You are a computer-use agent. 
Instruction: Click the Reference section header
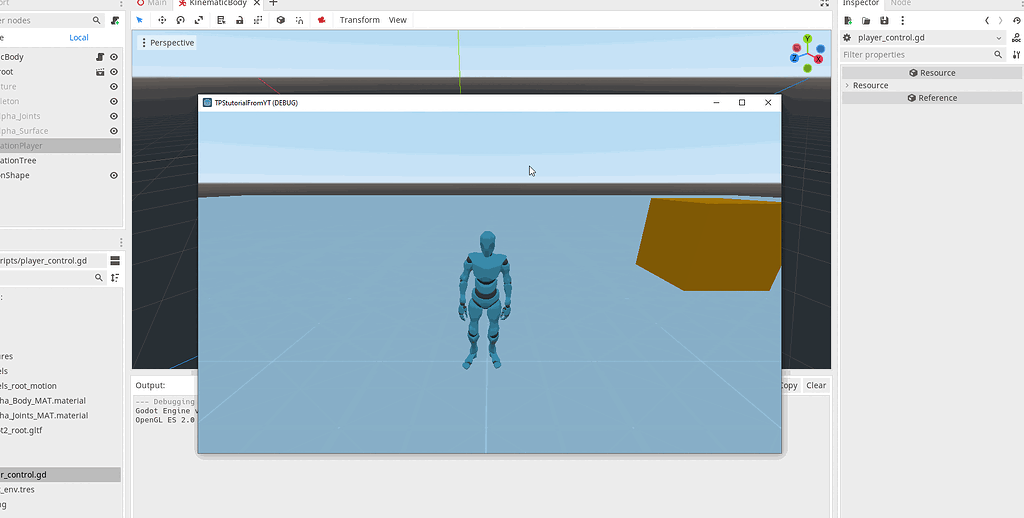point(932,98)
